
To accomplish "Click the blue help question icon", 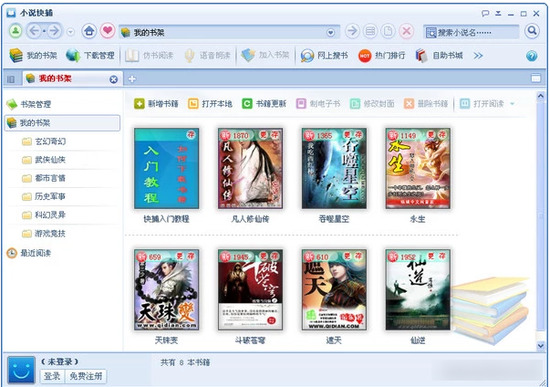I will 532,56.
